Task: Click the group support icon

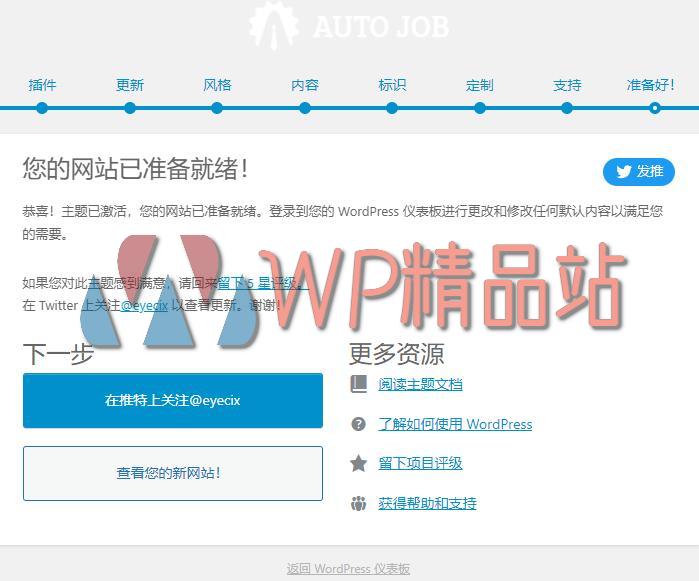Action: click(358, 503)
